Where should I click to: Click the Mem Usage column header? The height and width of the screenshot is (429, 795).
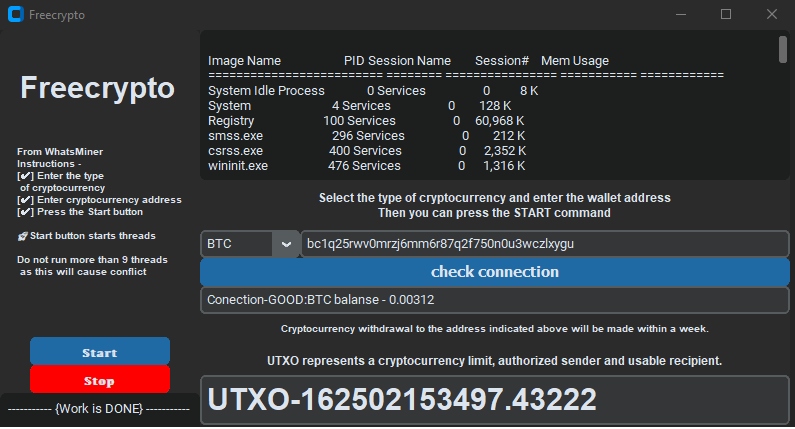click(x=575, y=61)
